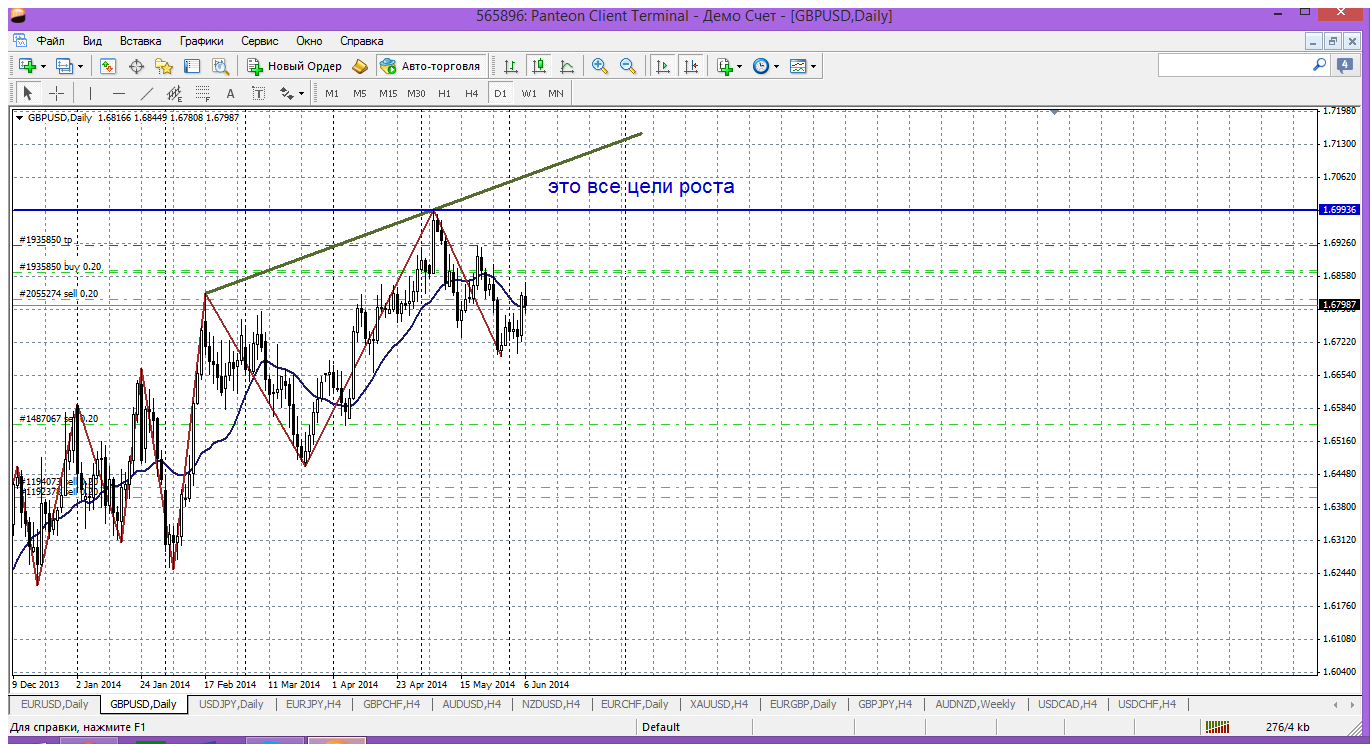Select the Text Label tool

pos(258,93)
